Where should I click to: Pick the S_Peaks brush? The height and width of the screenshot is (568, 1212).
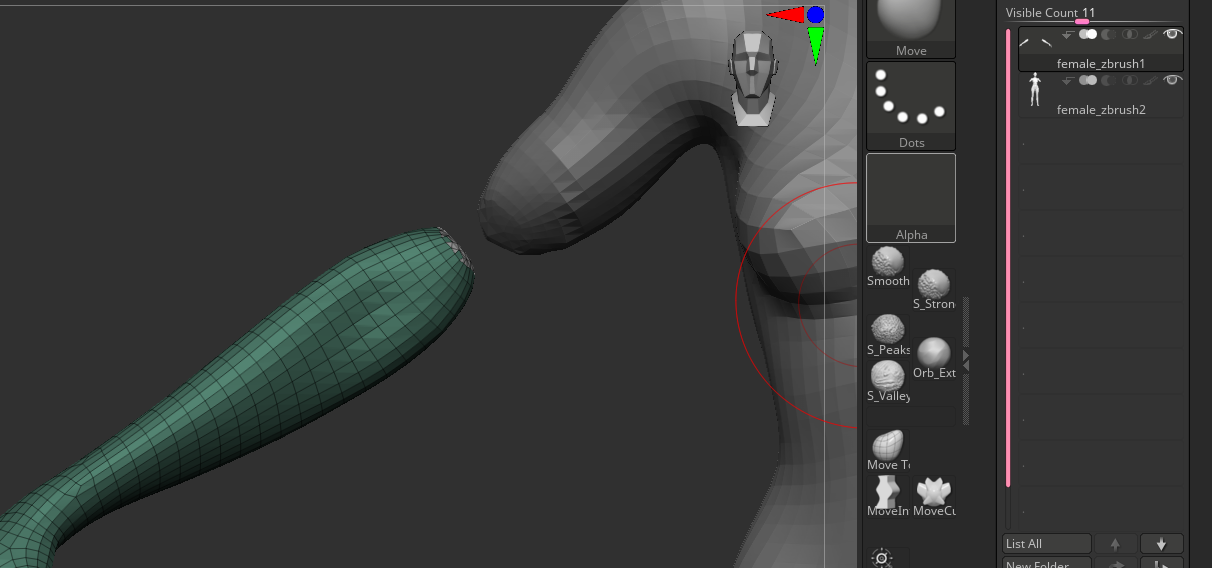pos(888,335)
